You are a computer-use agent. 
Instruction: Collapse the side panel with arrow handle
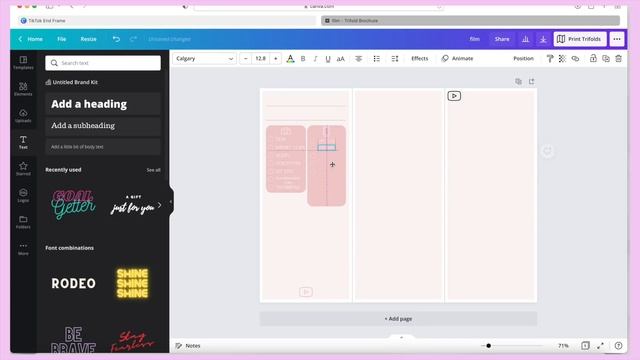171,202
